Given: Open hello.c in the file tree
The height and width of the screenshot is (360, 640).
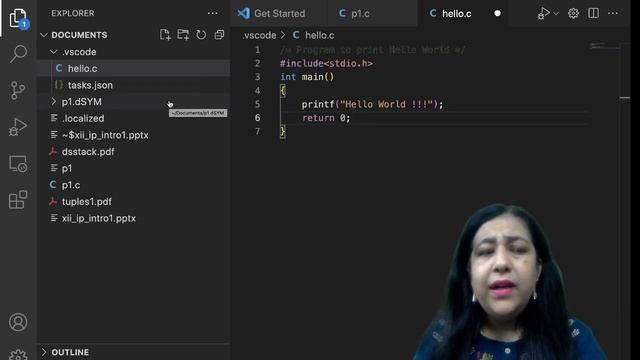Looking at the screenshot, I should [x=82, y=69].
